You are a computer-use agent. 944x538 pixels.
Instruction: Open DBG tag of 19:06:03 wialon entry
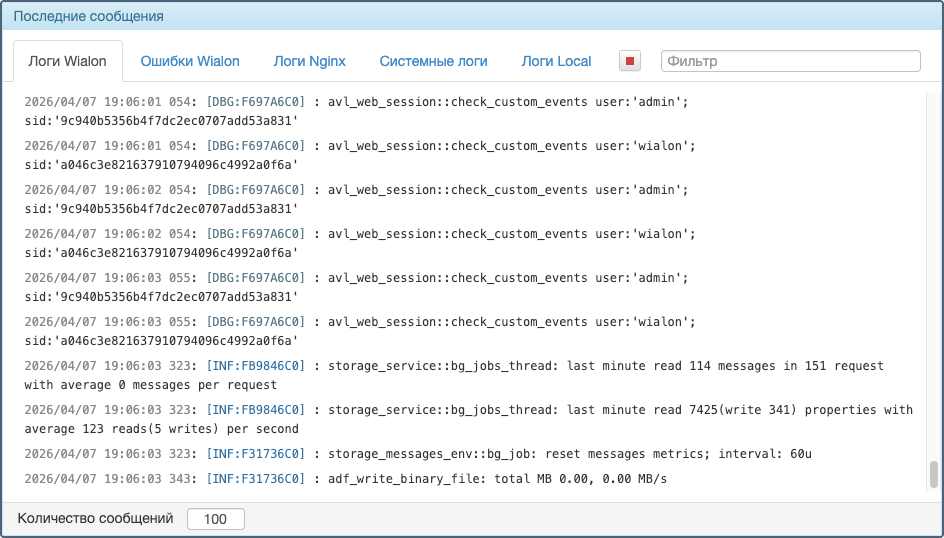pyautogui.click(x=255, y=322)
